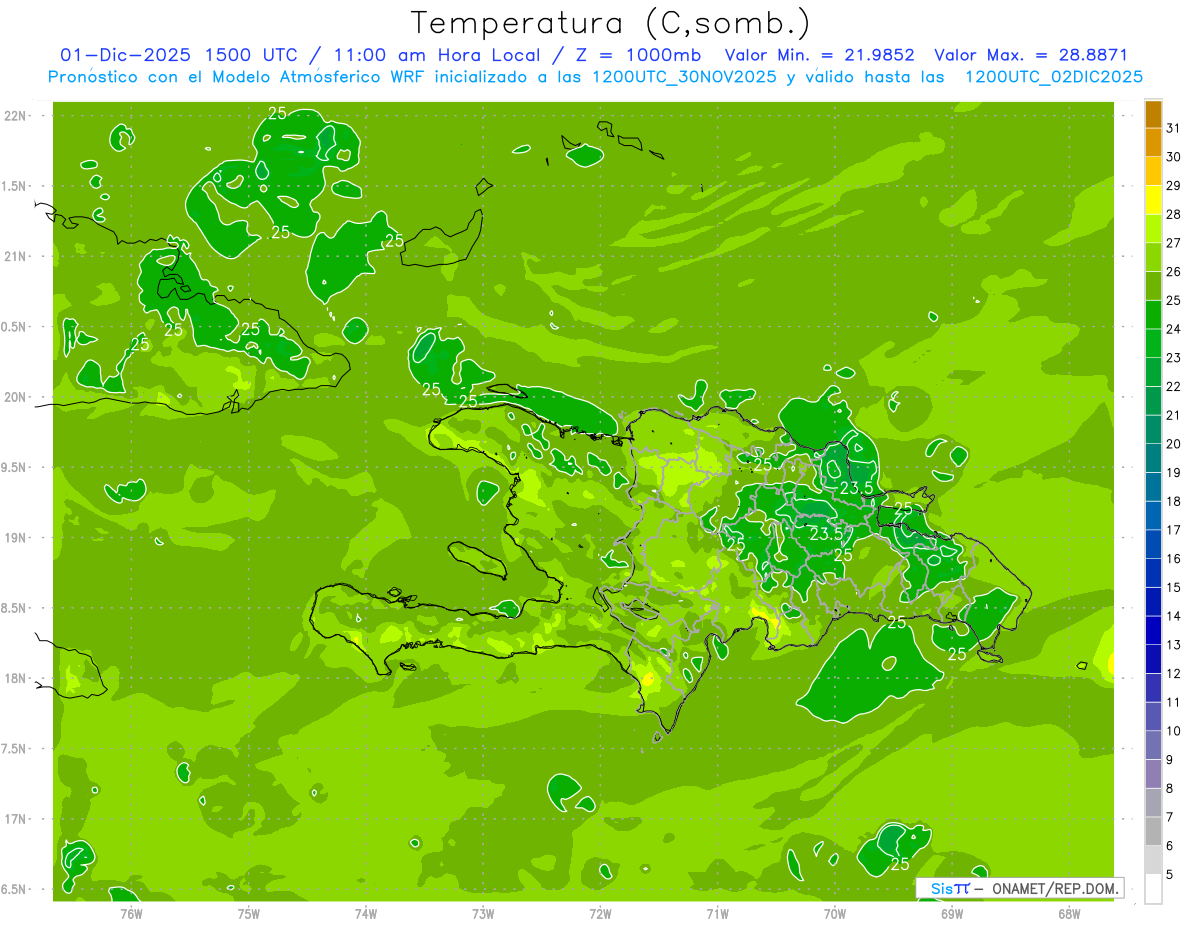
Task: Click the legend value 5
Action: [x=1170, y=874]
